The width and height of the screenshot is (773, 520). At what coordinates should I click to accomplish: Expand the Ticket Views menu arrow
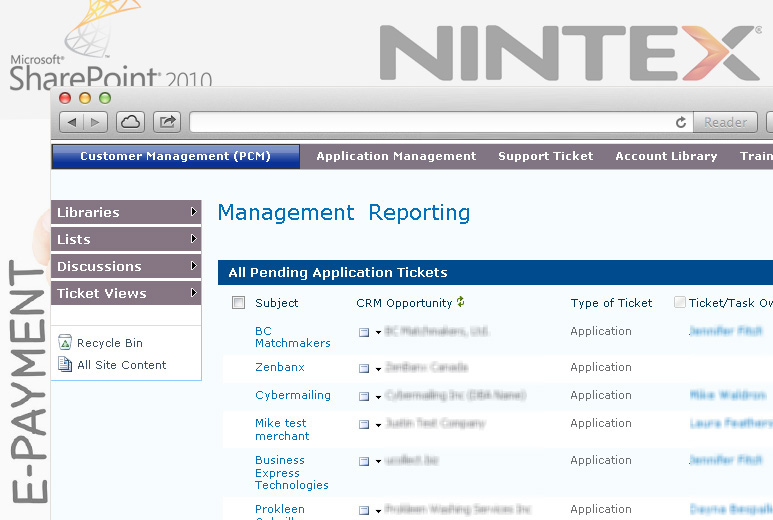(194, 293)
